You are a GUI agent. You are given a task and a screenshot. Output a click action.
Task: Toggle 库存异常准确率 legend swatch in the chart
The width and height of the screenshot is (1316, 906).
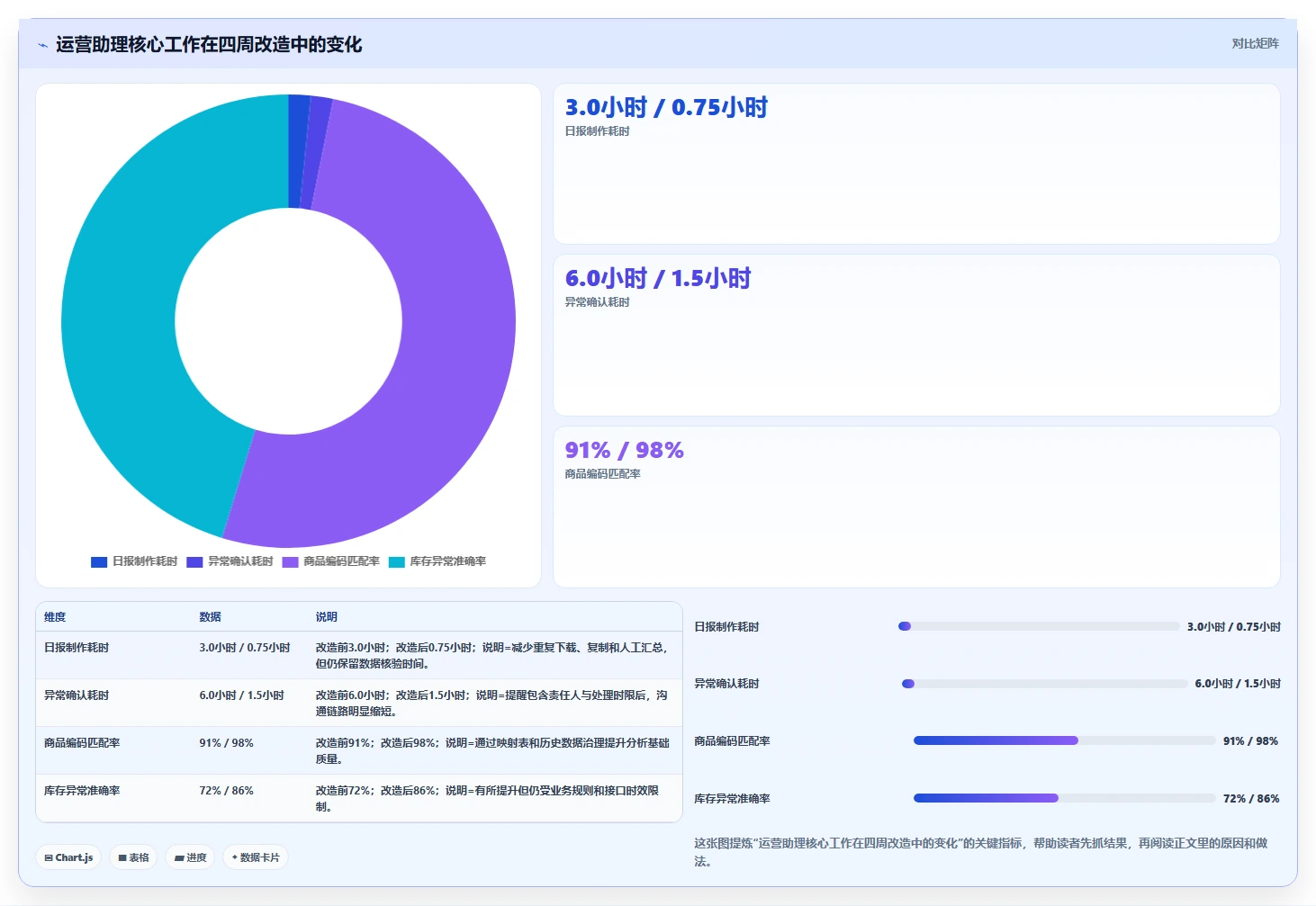click(x=397, y=561)
